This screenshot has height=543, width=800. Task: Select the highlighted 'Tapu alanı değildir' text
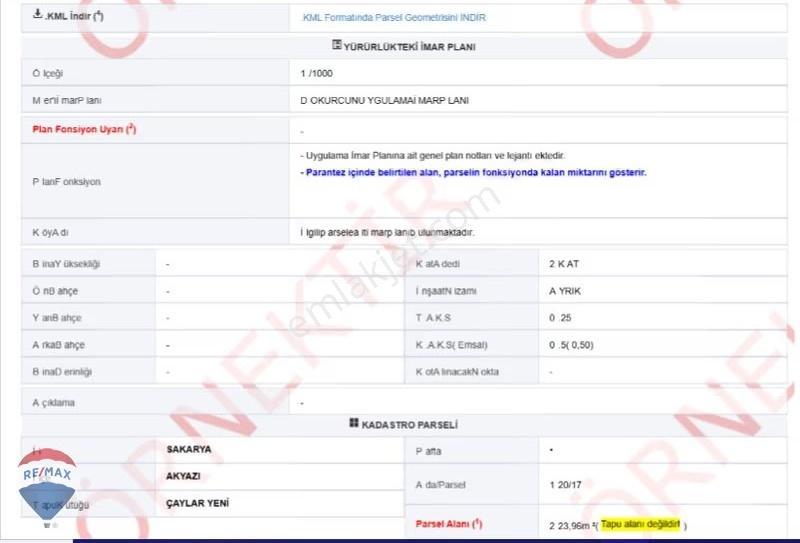click(640, 524)
